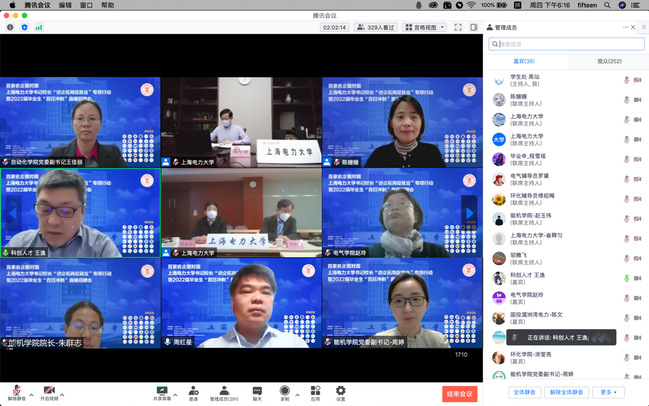The width and height of the screenshot is (649, 406).
Task: Open the Apple menu
Action: click(x=12, y=5)
